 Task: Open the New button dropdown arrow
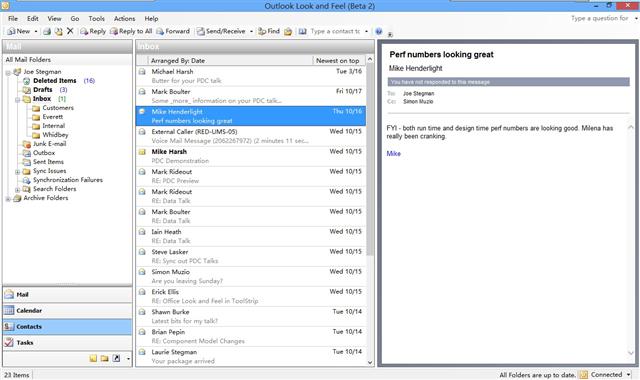(x=36, y=31)
